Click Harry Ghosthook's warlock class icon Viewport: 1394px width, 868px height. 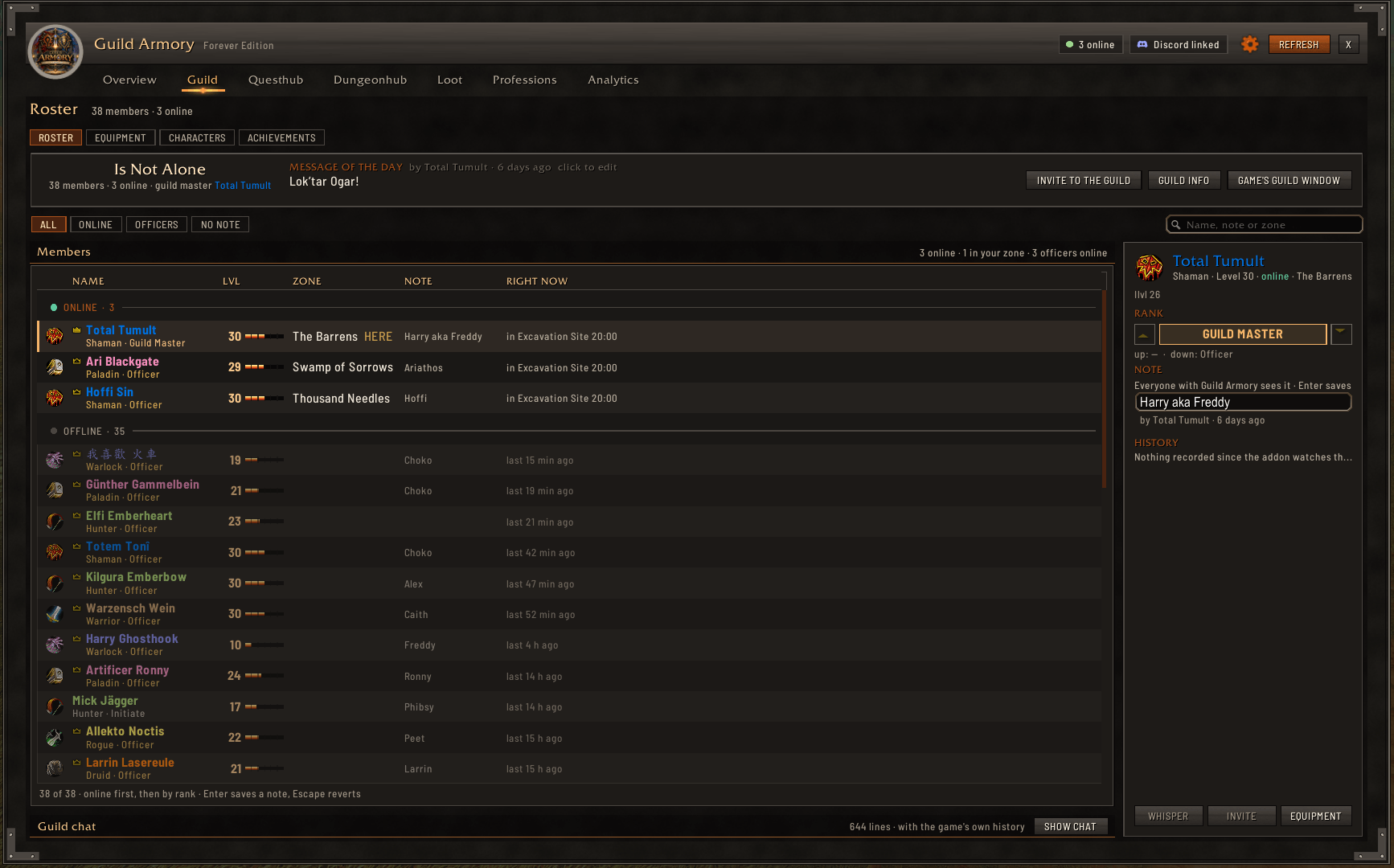pos(55,645)
